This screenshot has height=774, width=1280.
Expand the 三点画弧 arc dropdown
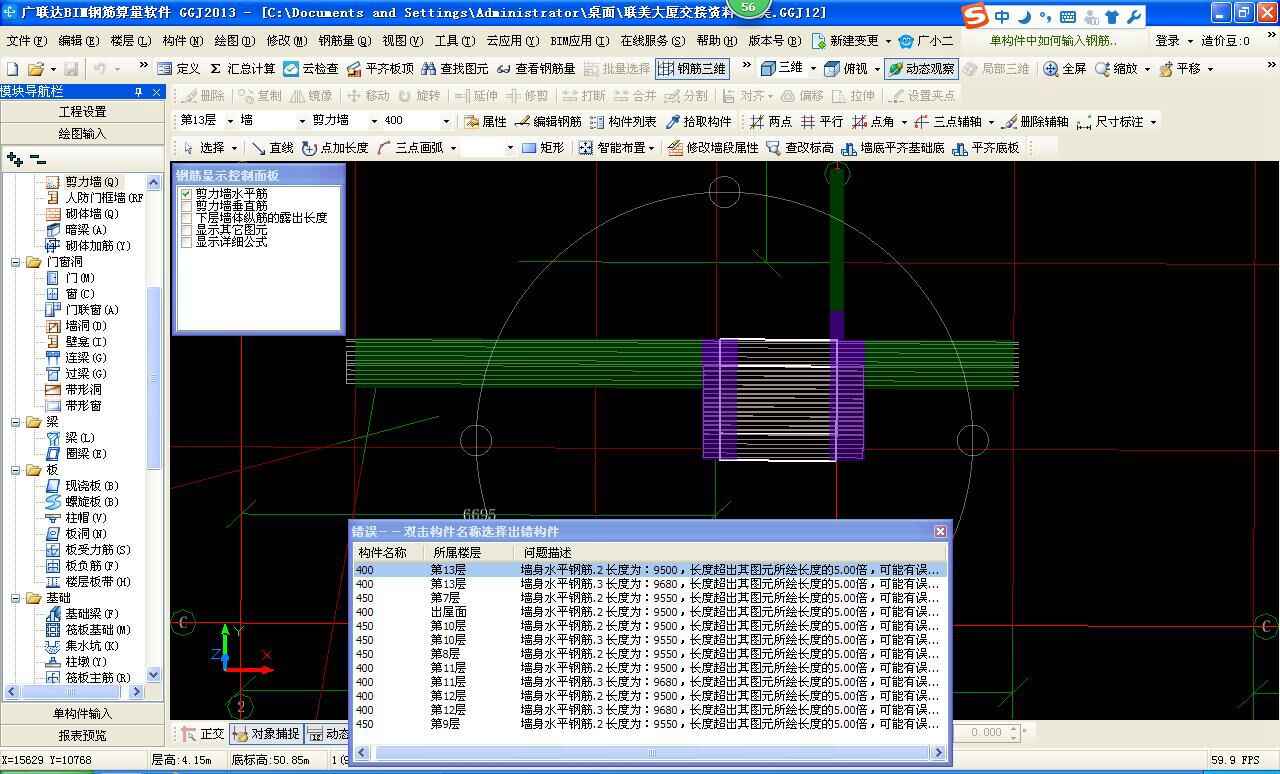click(x=453, y=147)
